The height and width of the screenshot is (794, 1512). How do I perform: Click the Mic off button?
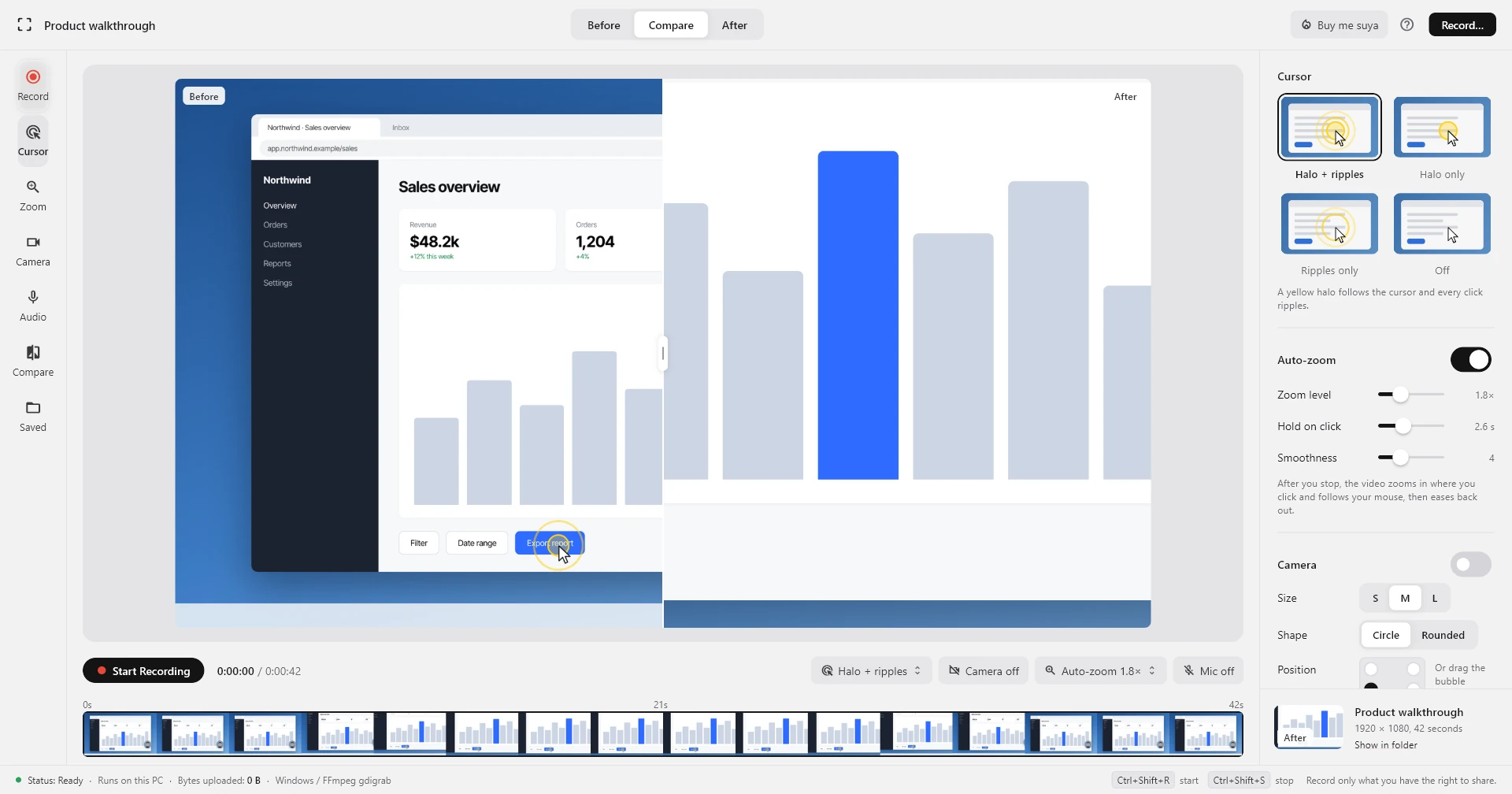(x=1208, y=671)
